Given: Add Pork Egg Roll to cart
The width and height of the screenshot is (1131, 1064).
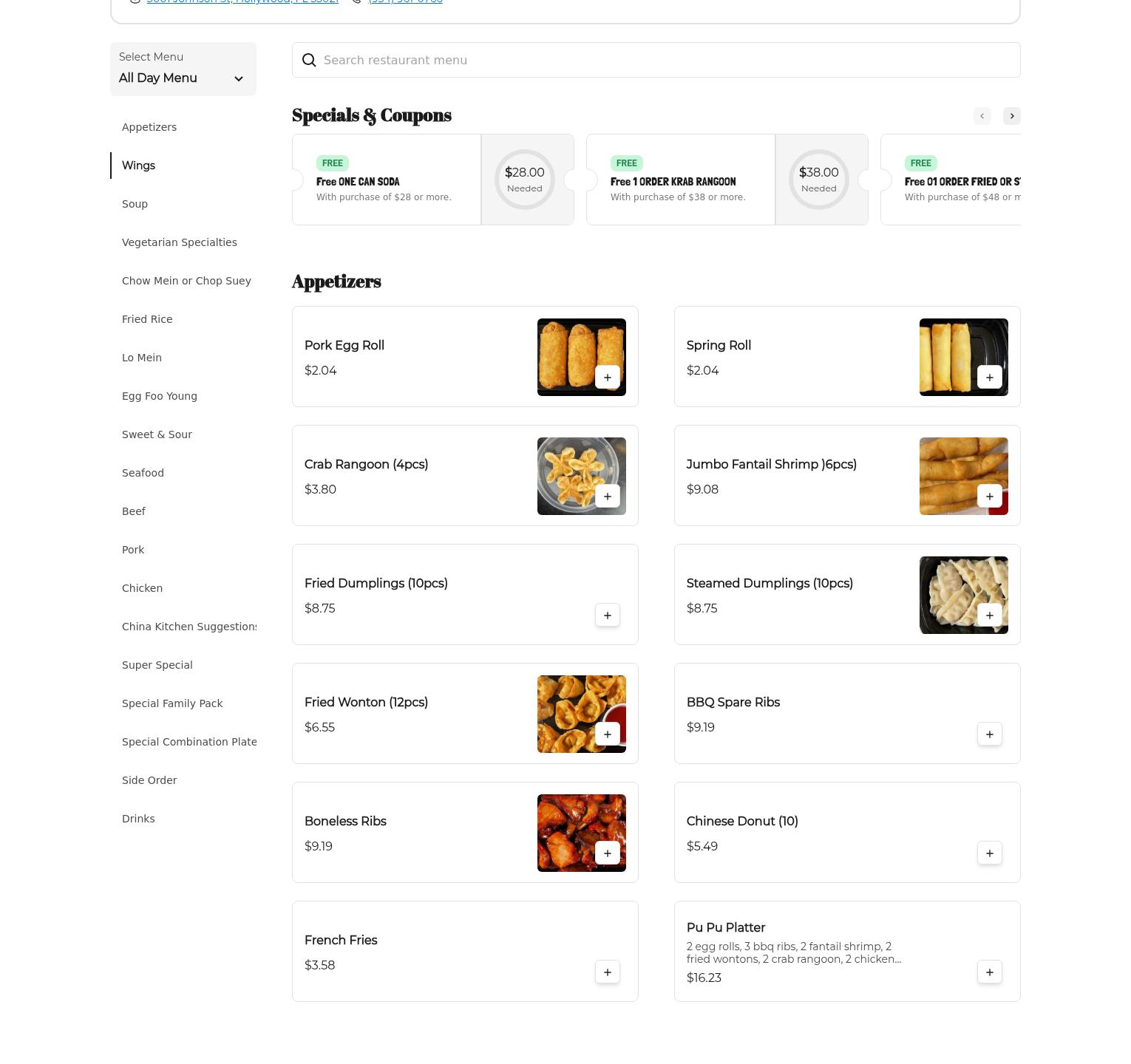Looking at the screenshot, I should click(607, 378).
